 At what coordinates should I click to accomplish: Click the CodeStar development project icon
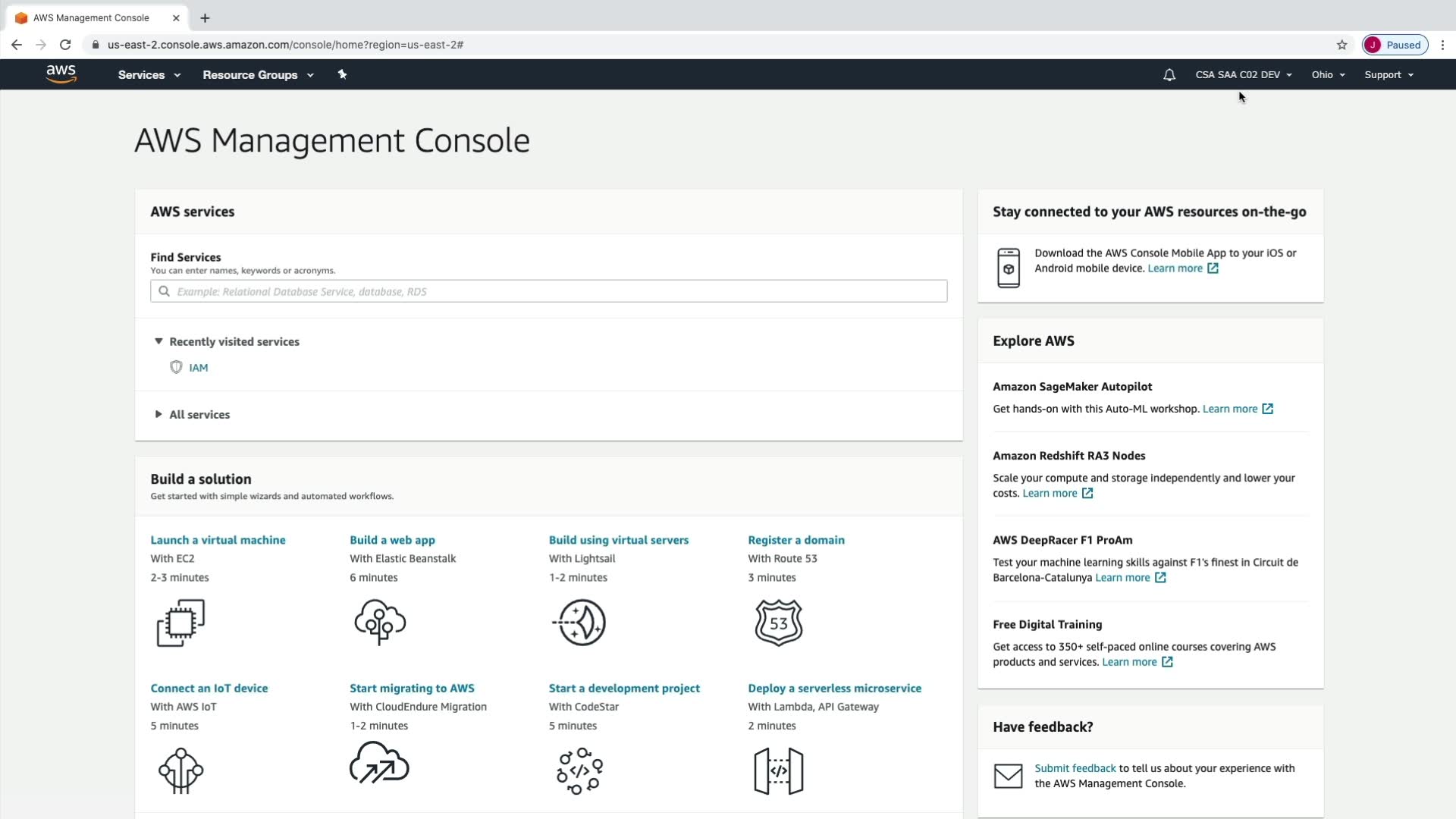[580, 770]
